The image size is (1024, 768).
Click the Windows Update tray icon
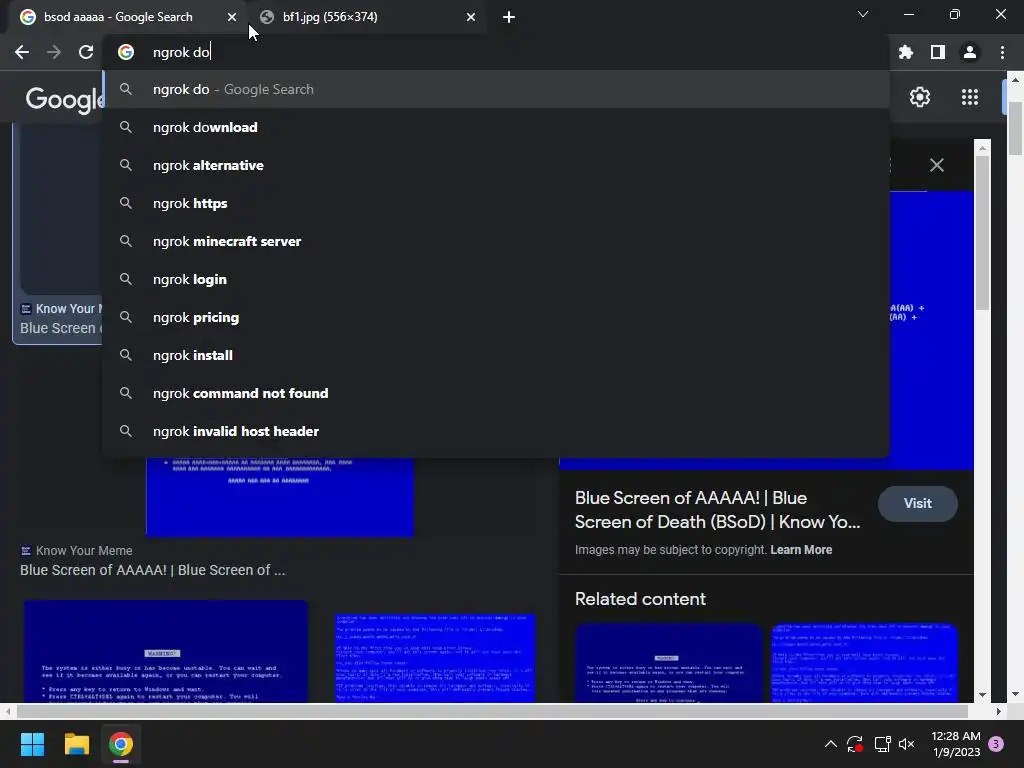[855, 744]
